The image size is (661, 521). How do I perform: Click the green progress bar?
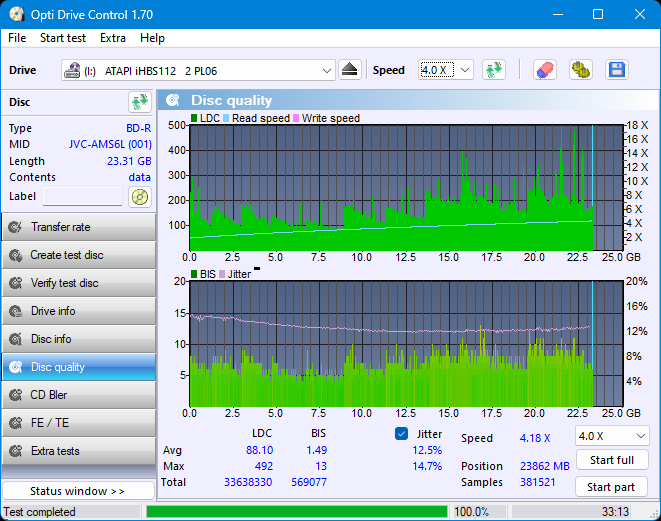click(x=296, y=512)
